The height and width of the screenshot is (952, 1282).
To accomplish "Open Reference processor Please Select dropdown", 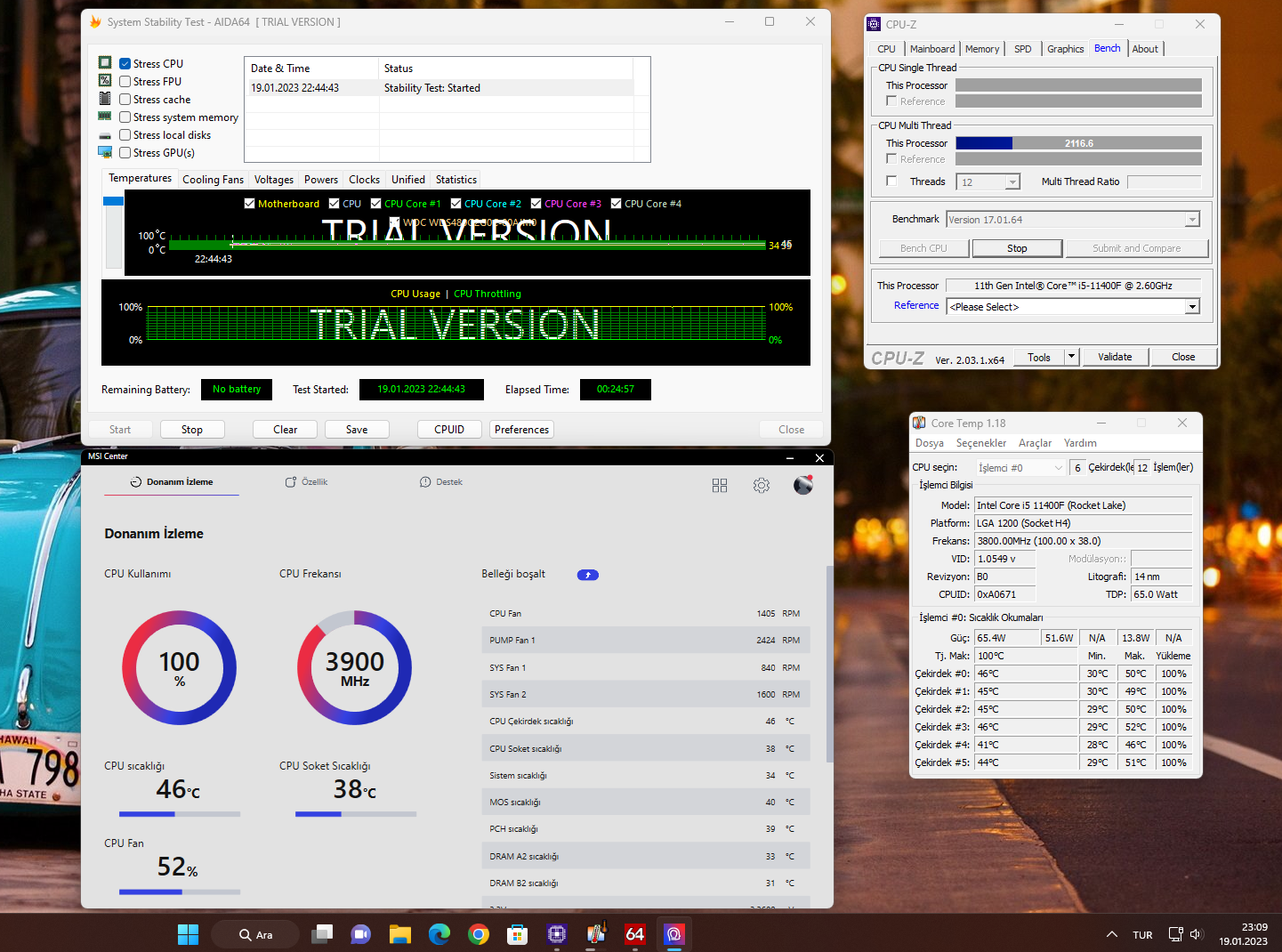I will 1192,307.
